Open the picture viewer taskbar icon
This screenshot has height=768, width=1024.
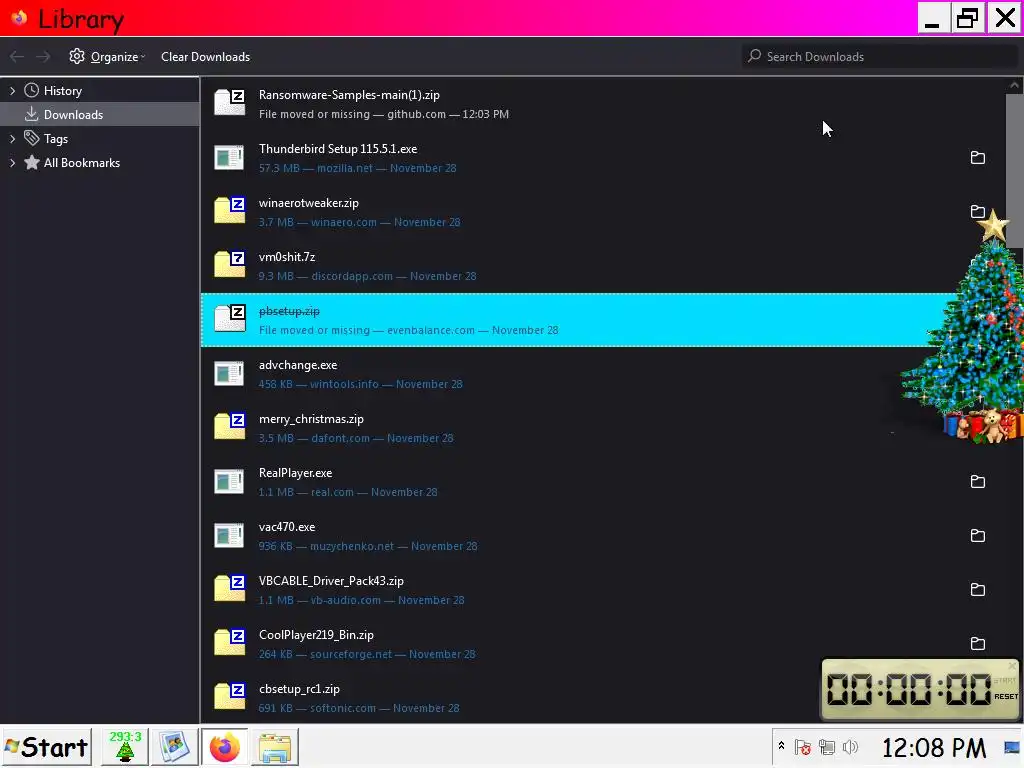click(x=174, y=747)
